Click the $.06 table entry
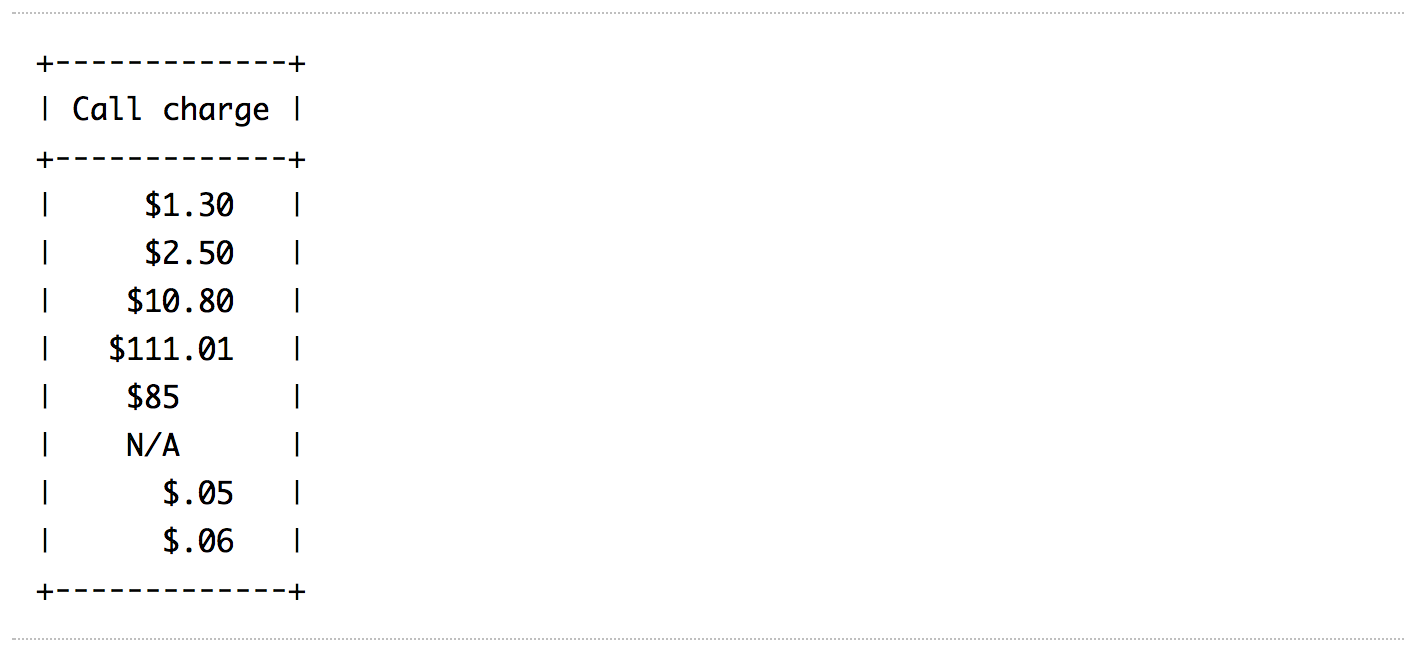Viewport: 1418px width, 654px height. tap(198, 541)
